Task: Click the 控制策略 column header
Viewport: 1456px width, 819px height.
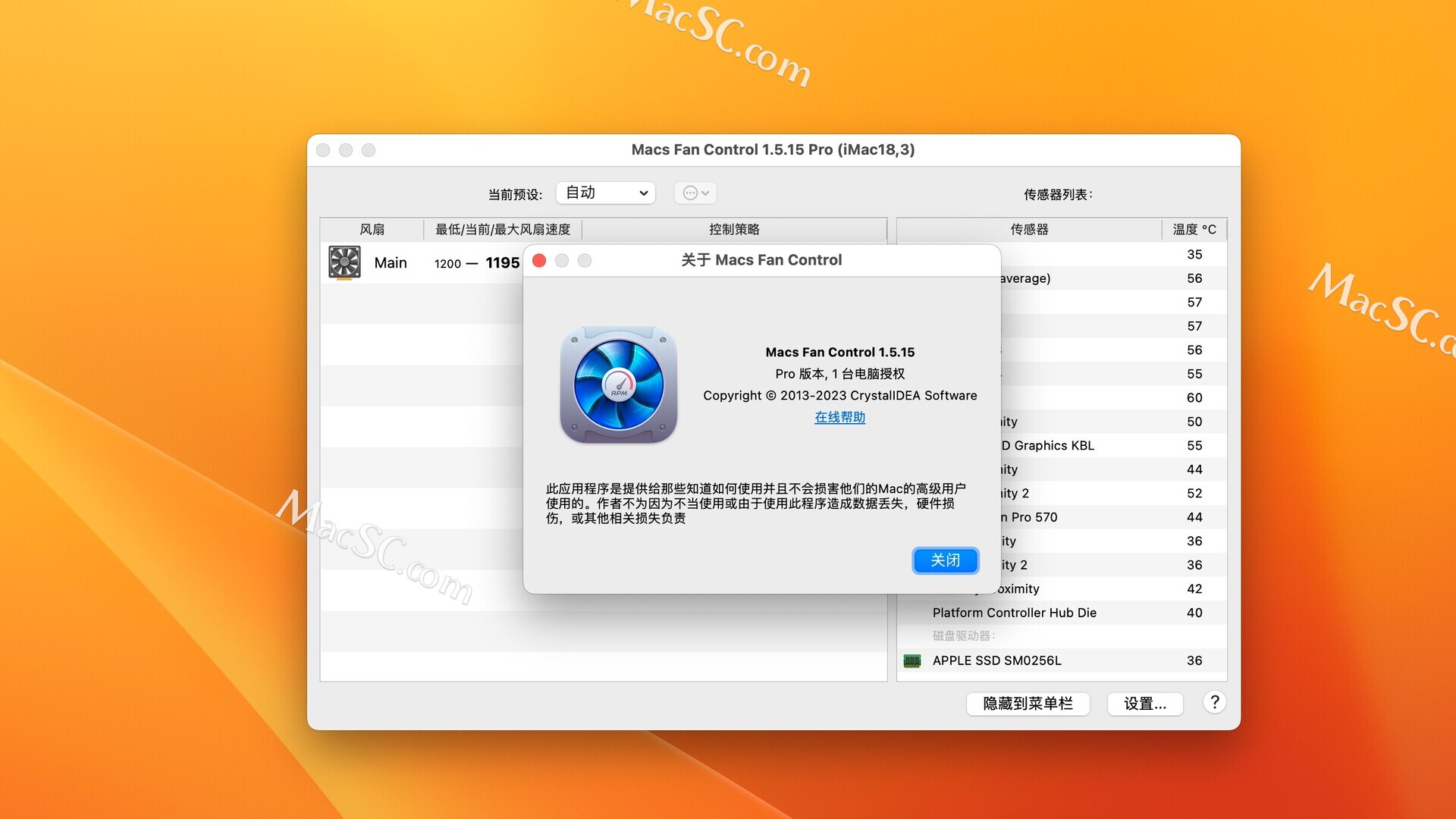Action: coord(734,229)
